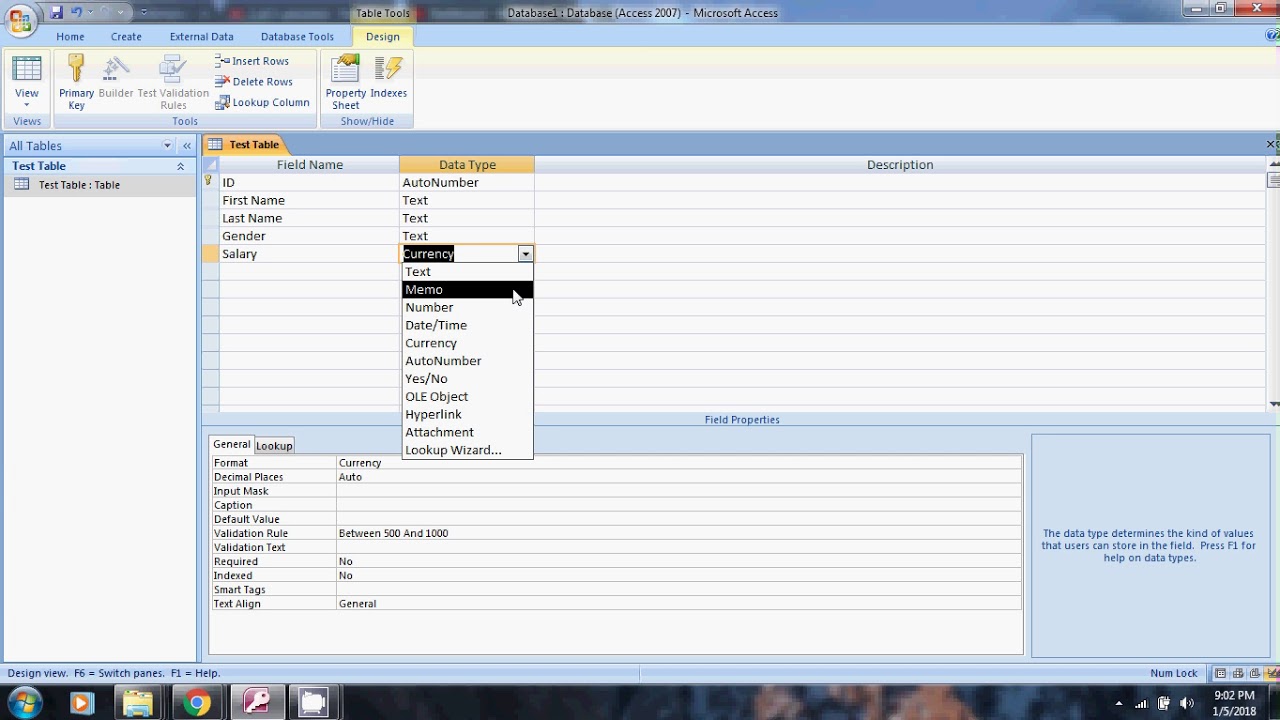Screen dimensions: 1280x720
Task: Choose Number from the data type list
Action: (468, 308)
